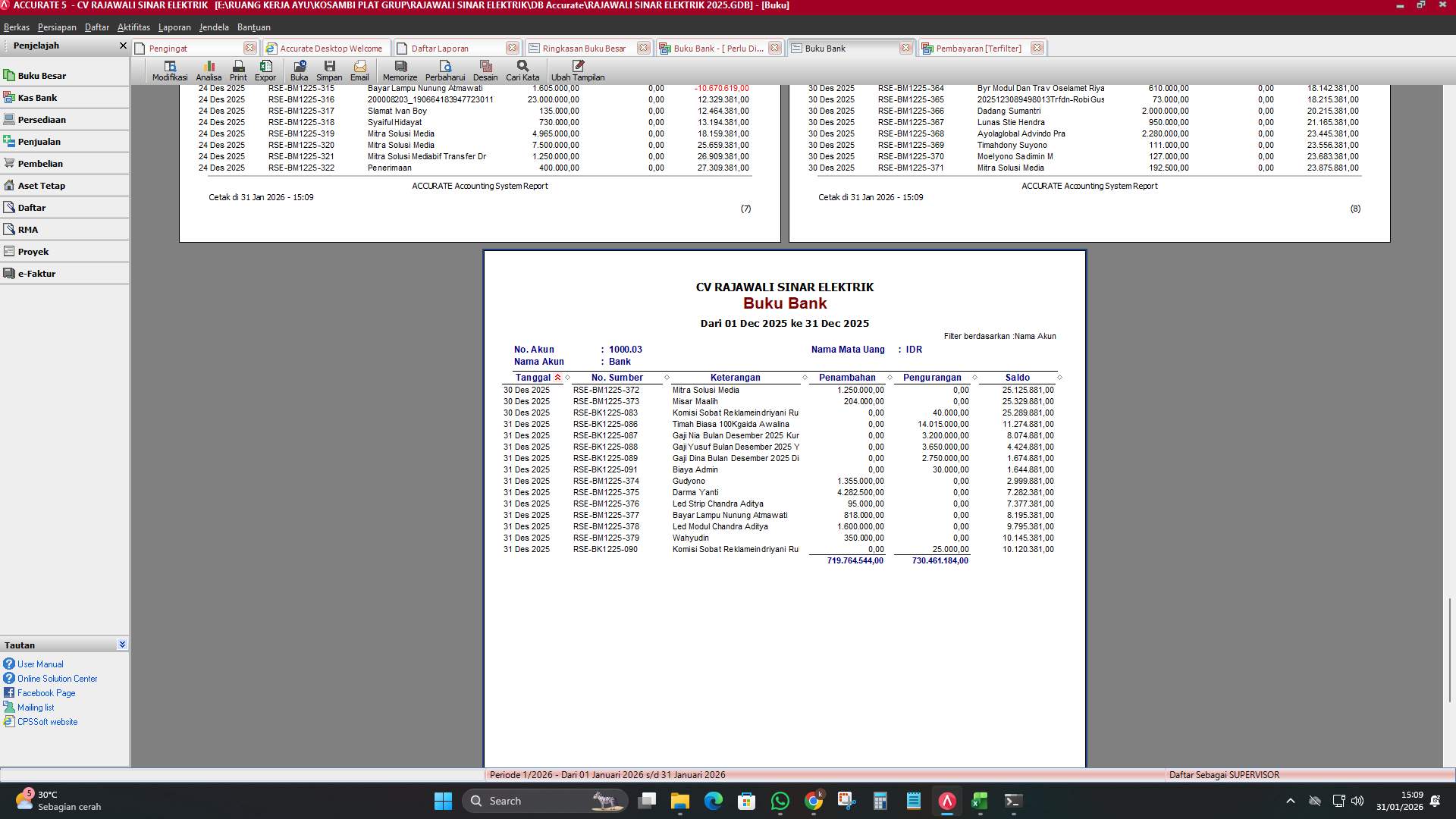Viewport: 1456px width, 819px height.
Task: Refresh data with the Perbaharui icon
Action: click(x=446, y=71)
